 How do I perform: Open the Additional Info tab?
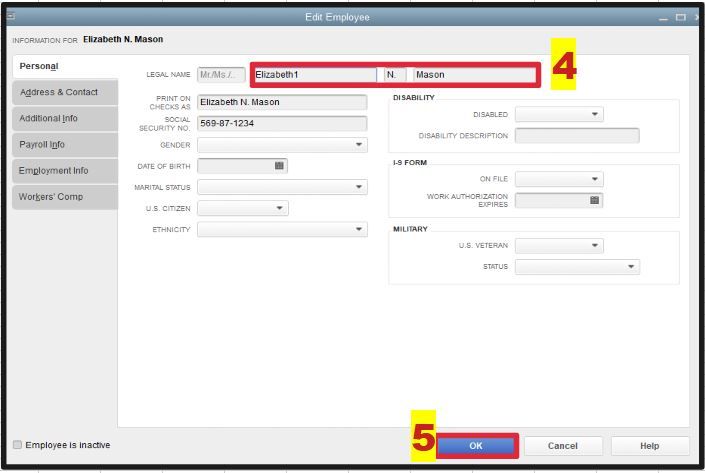click(65, 118)
